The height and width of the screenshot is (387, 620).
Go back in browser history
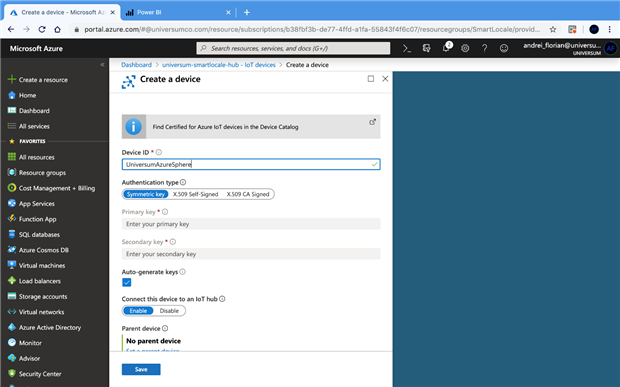[11, 29]
